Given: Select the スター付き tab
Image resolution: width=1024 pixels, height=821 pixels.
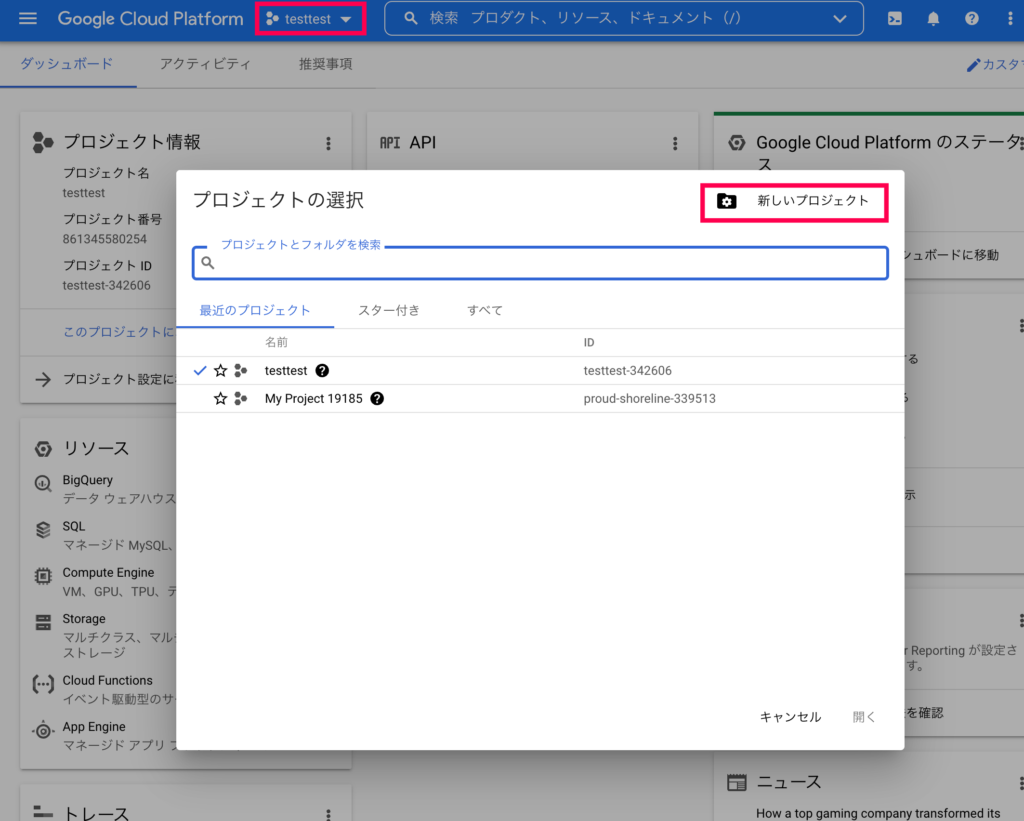Looking at the screenshot, I should coord(389,311).
